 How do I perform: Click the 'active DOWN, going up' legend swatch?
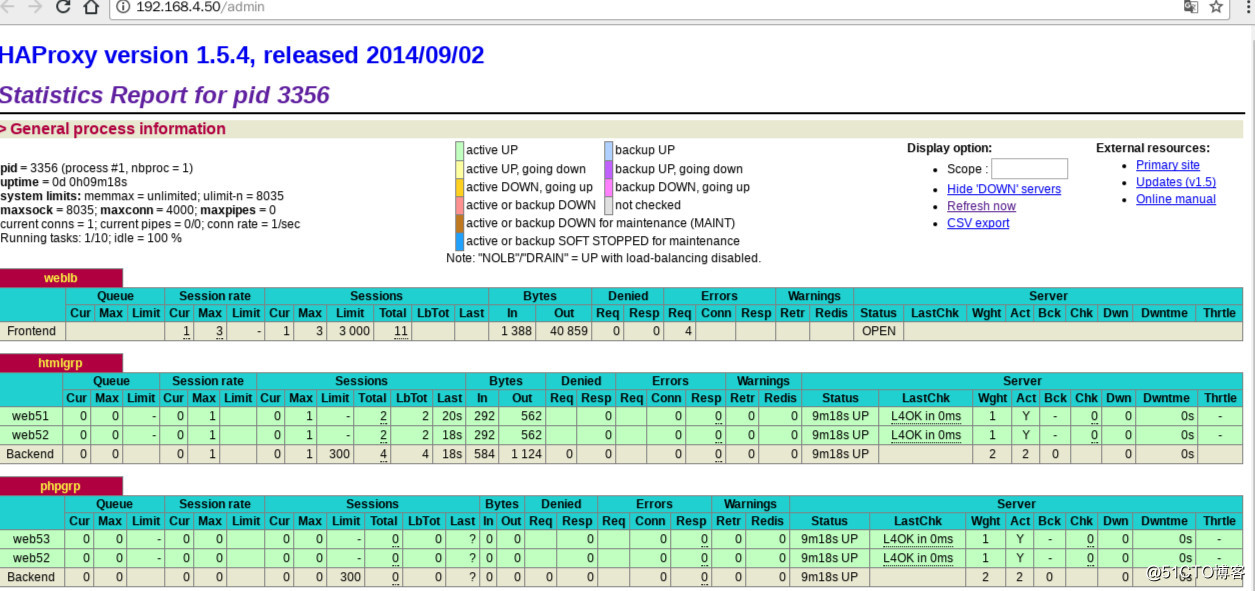[459, 187]
